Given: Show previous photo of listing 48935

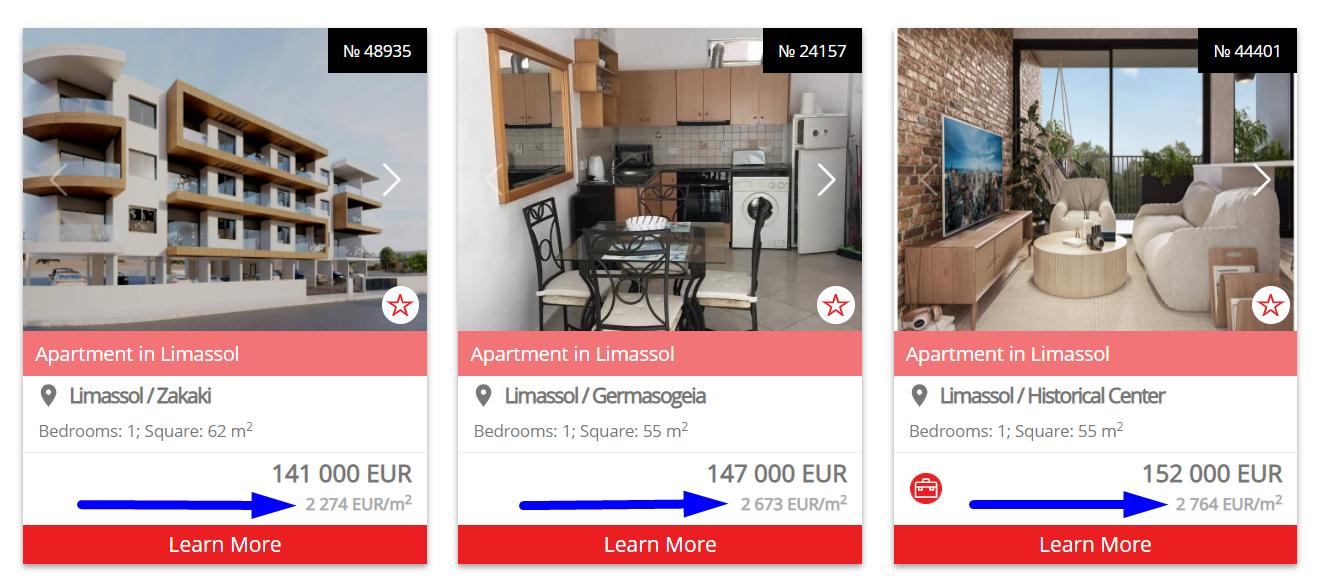Looking at the screenshot, I should (x=58, y=180).
